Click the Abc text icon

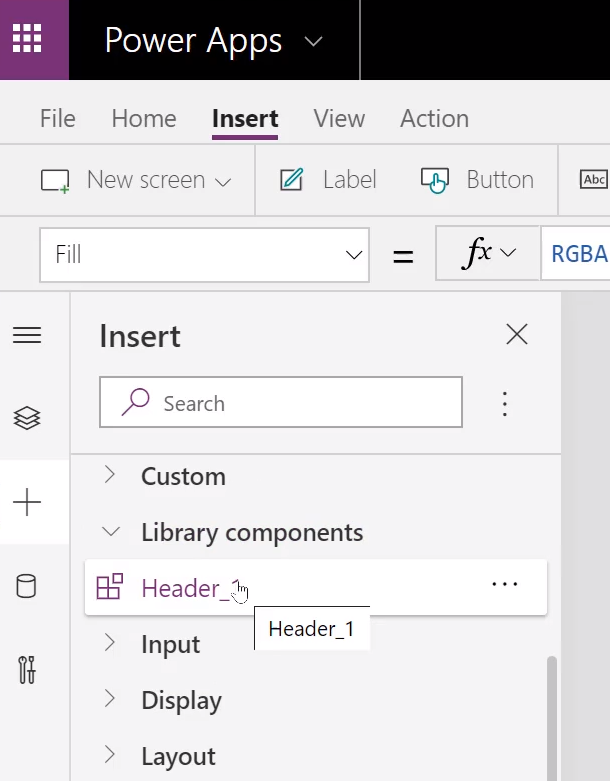pos(594,179)
